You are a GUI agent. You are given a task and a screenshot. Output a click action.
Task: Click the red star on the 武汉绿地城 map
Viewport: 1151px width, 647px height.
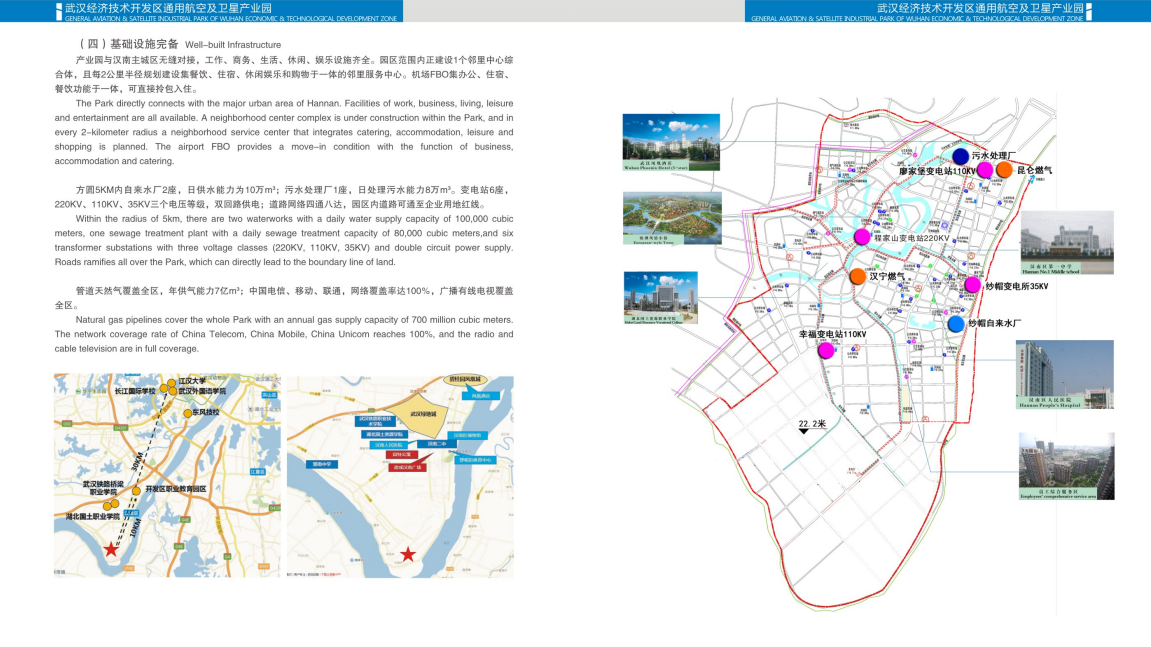coord(408,554)
